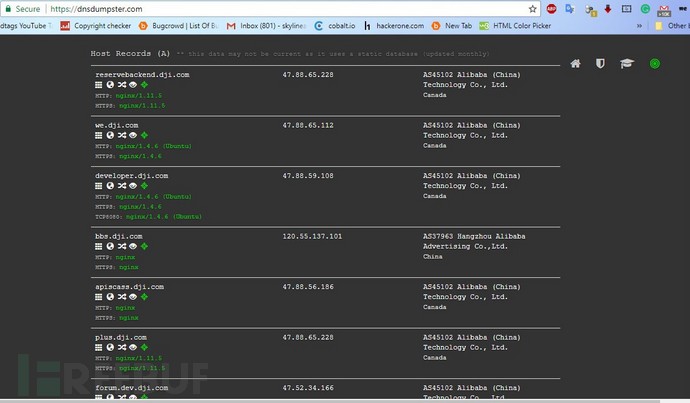This screenshot has width=690, height=403.
Task: Click the shuffle icon under we.dji.com
Action: click(122, 136)
